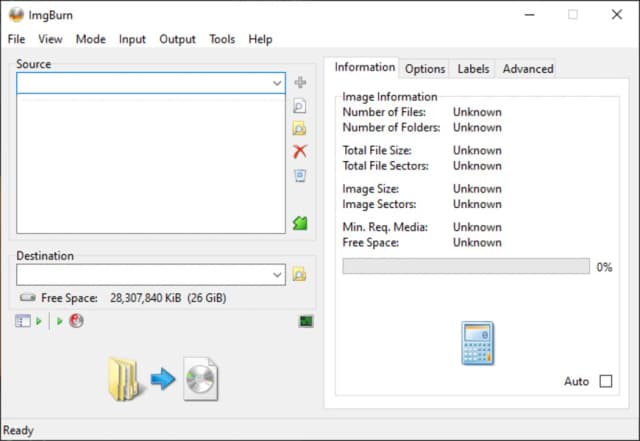Open the Tools menu
Viewport: 640px width, 441px height.
[x=222, y=39]
